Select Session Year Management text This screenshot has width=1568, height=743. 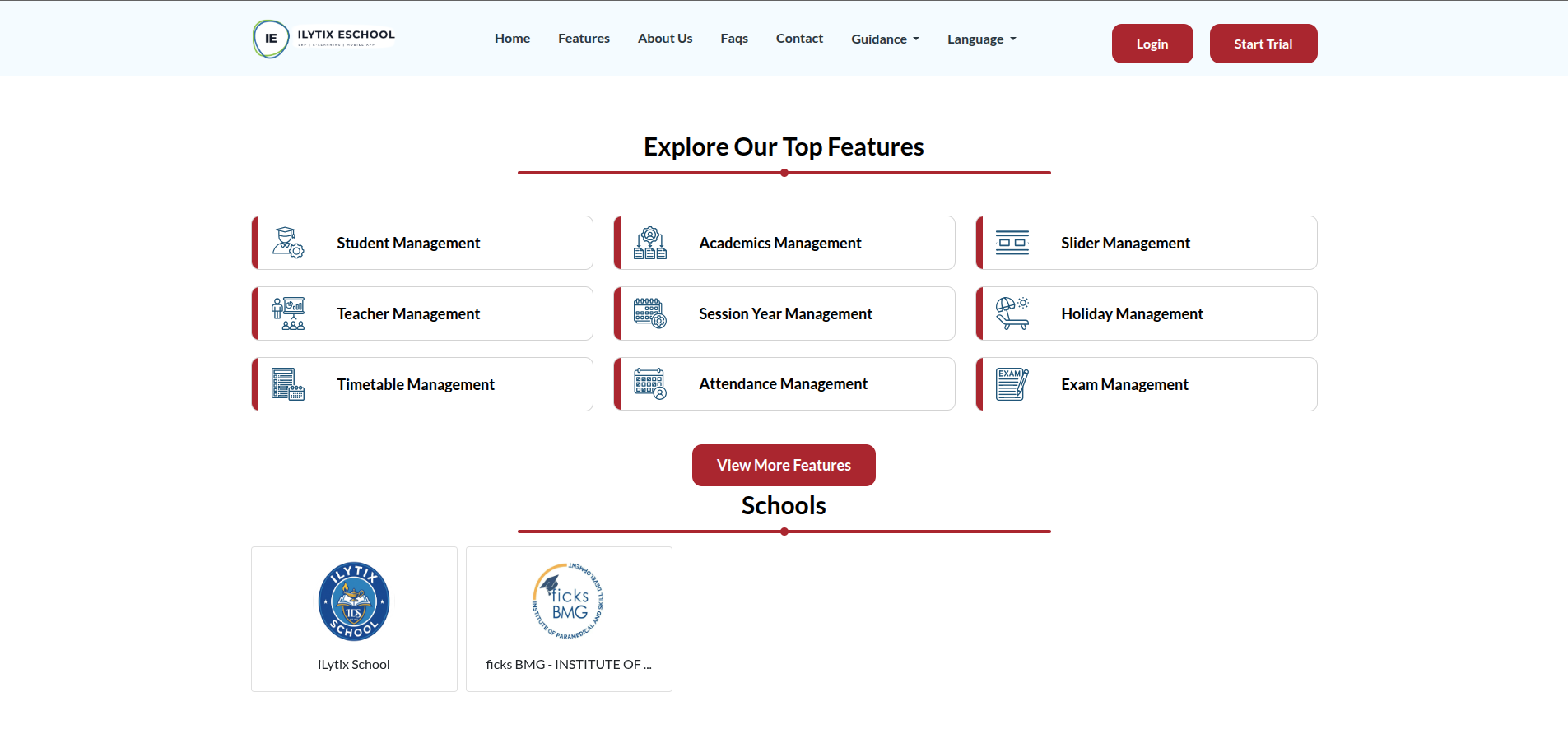[x=785, y=313]
